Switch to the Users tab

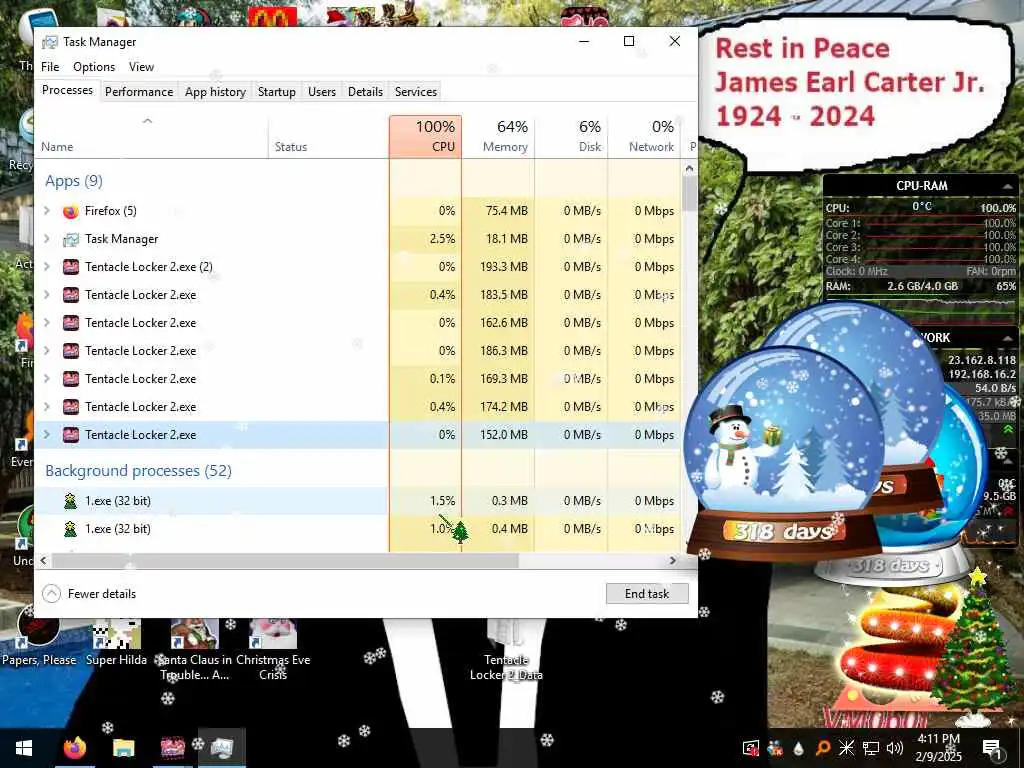click(322, 92)
